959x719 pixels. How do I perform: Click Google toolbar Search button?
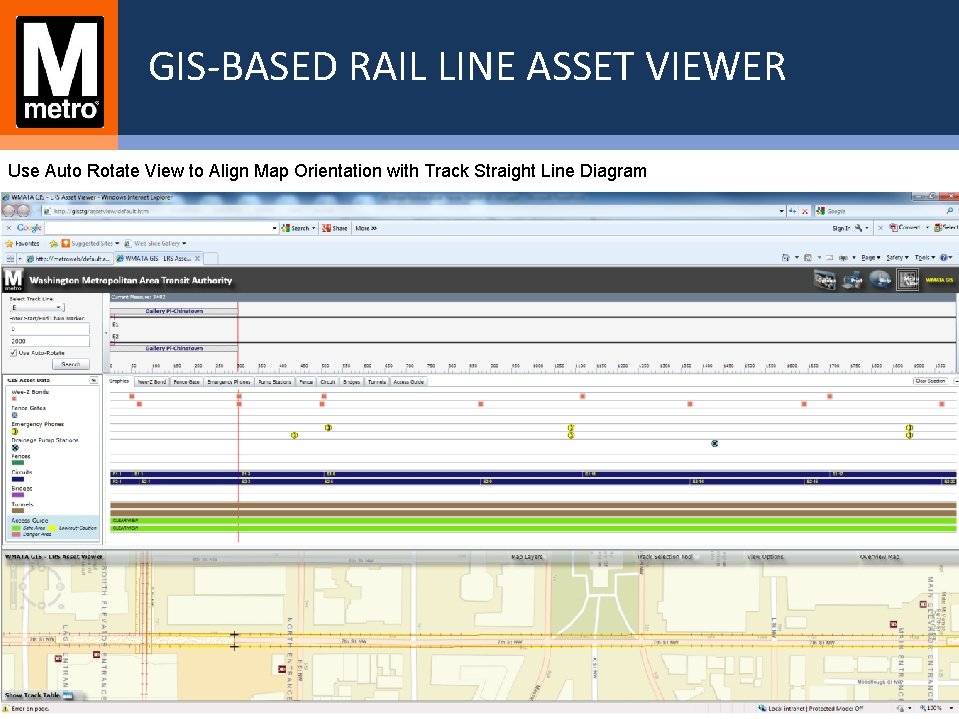click(298, 228)
